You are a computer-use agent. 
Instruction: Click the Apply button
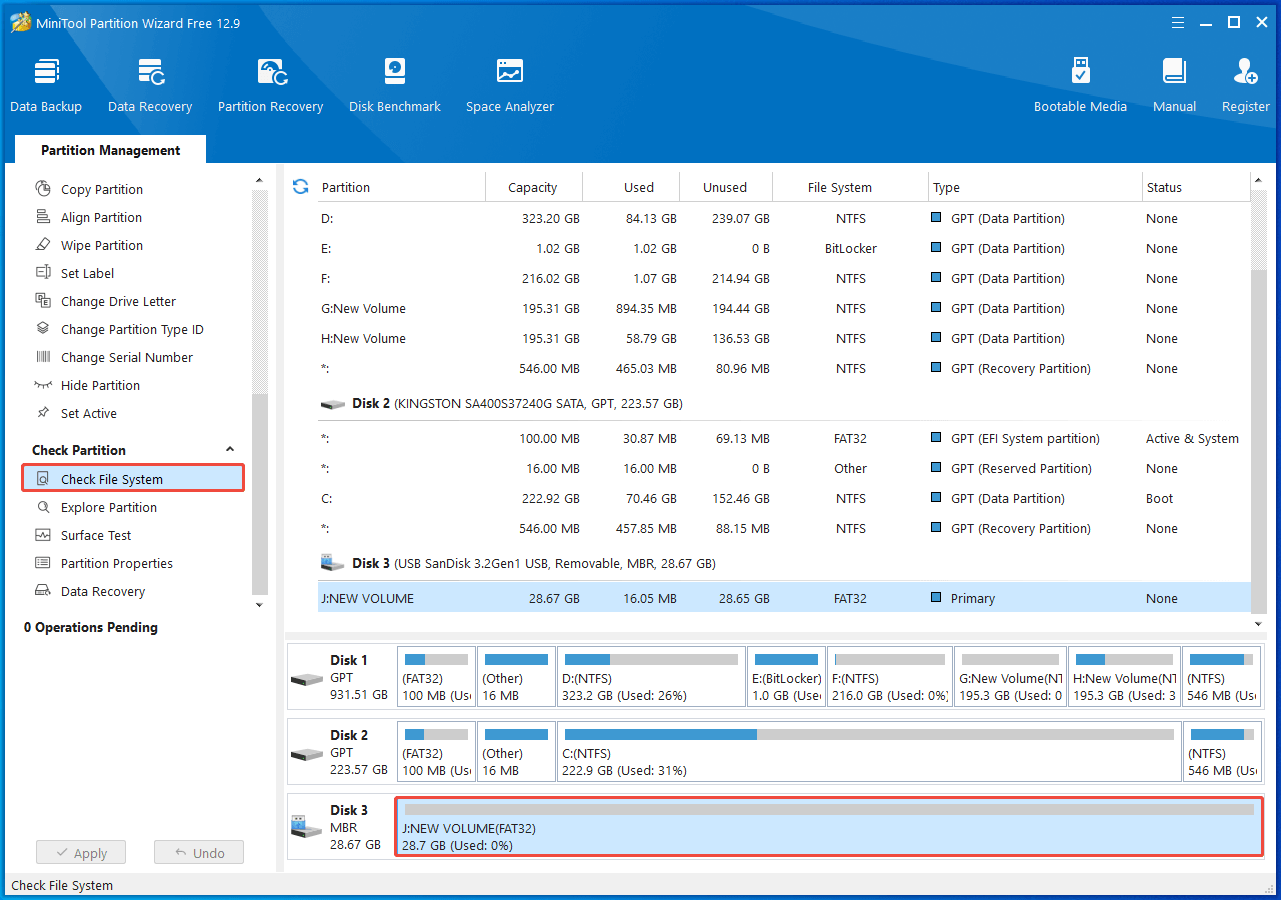coord(80,852)
